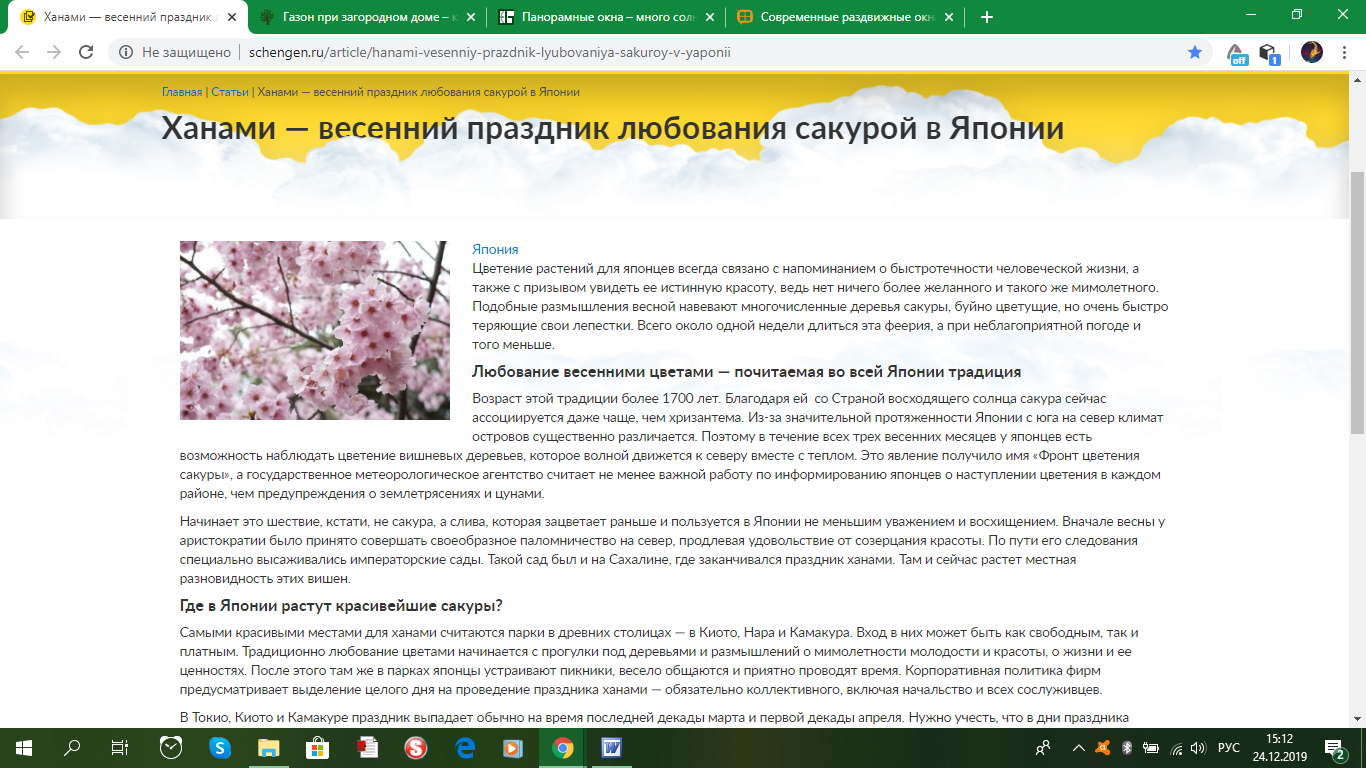Click heading 'Любование весенними цветами'
The width and height of the screenshot is (1366, 768).
coord(746,372)
